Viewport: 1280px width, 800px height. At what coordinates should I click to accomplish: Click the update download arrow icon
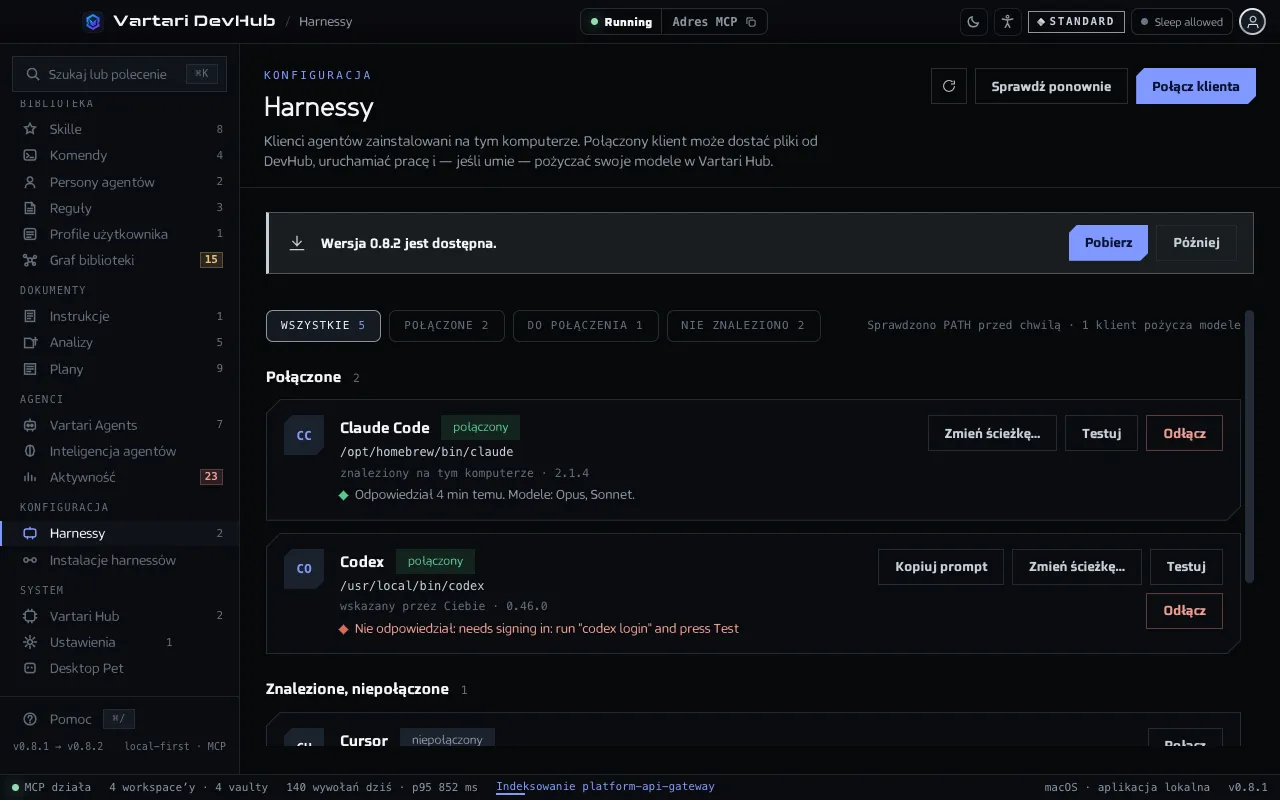coord(297,243)
